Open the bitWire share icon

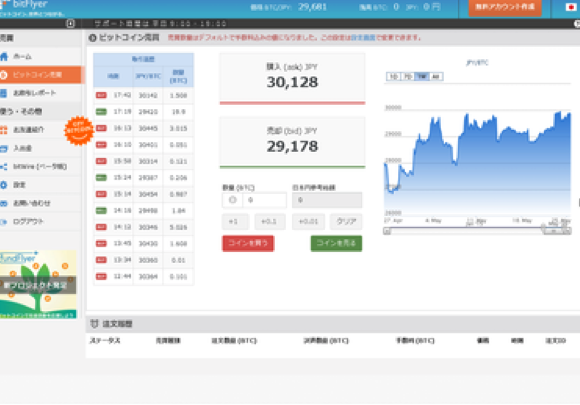click(4, 167)
